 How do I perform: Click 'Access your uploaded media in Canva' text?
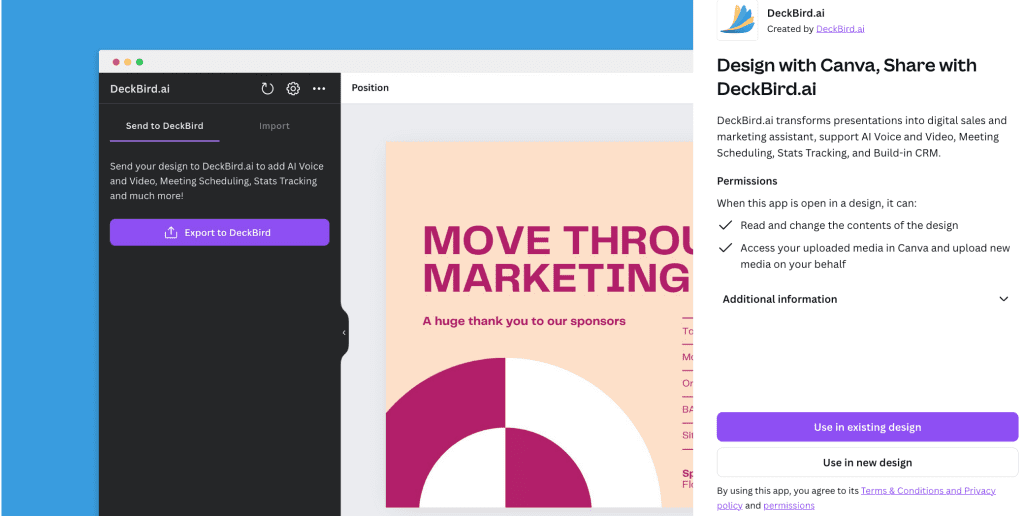tap(875, 256)
